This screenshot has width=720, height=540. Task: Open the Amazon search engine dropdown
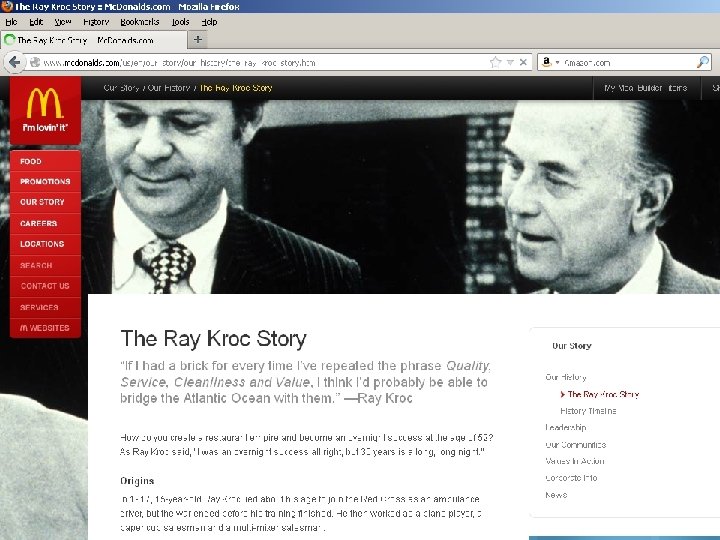point(550,62)
